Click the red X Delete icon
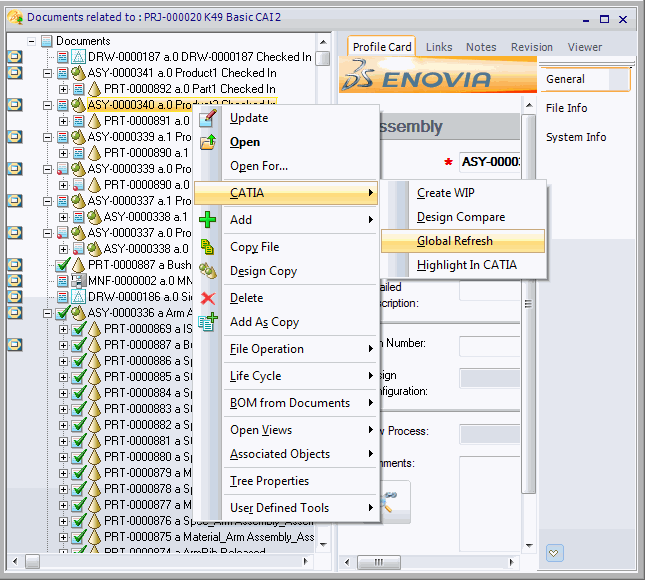This screenshot has height=580, width=645. point(208,298)
